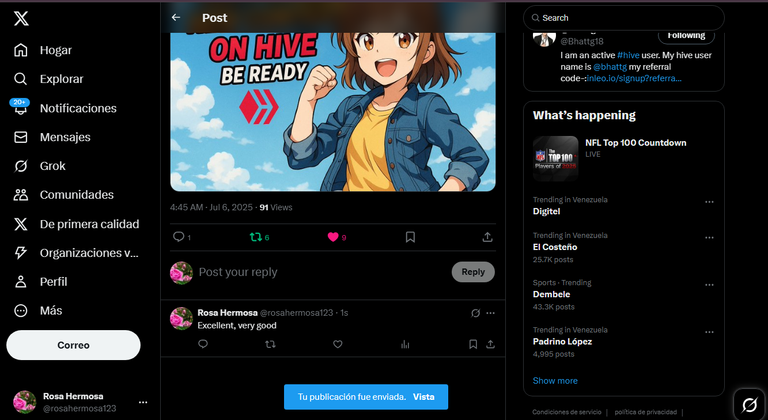Open the On Hive Be Ready image
The height and width of the screenshot is (420, 768).
point(333,112)
